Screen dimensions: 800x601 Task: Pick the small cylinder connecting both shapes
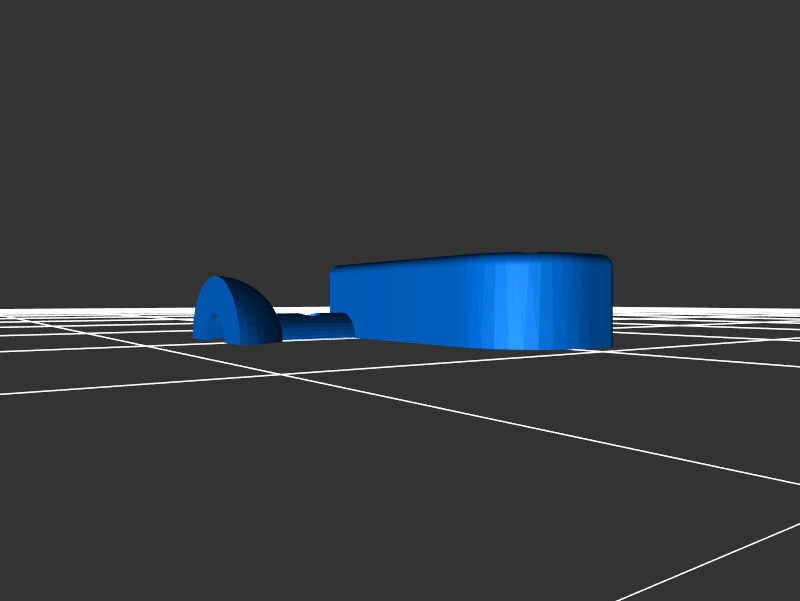(315, 326)
